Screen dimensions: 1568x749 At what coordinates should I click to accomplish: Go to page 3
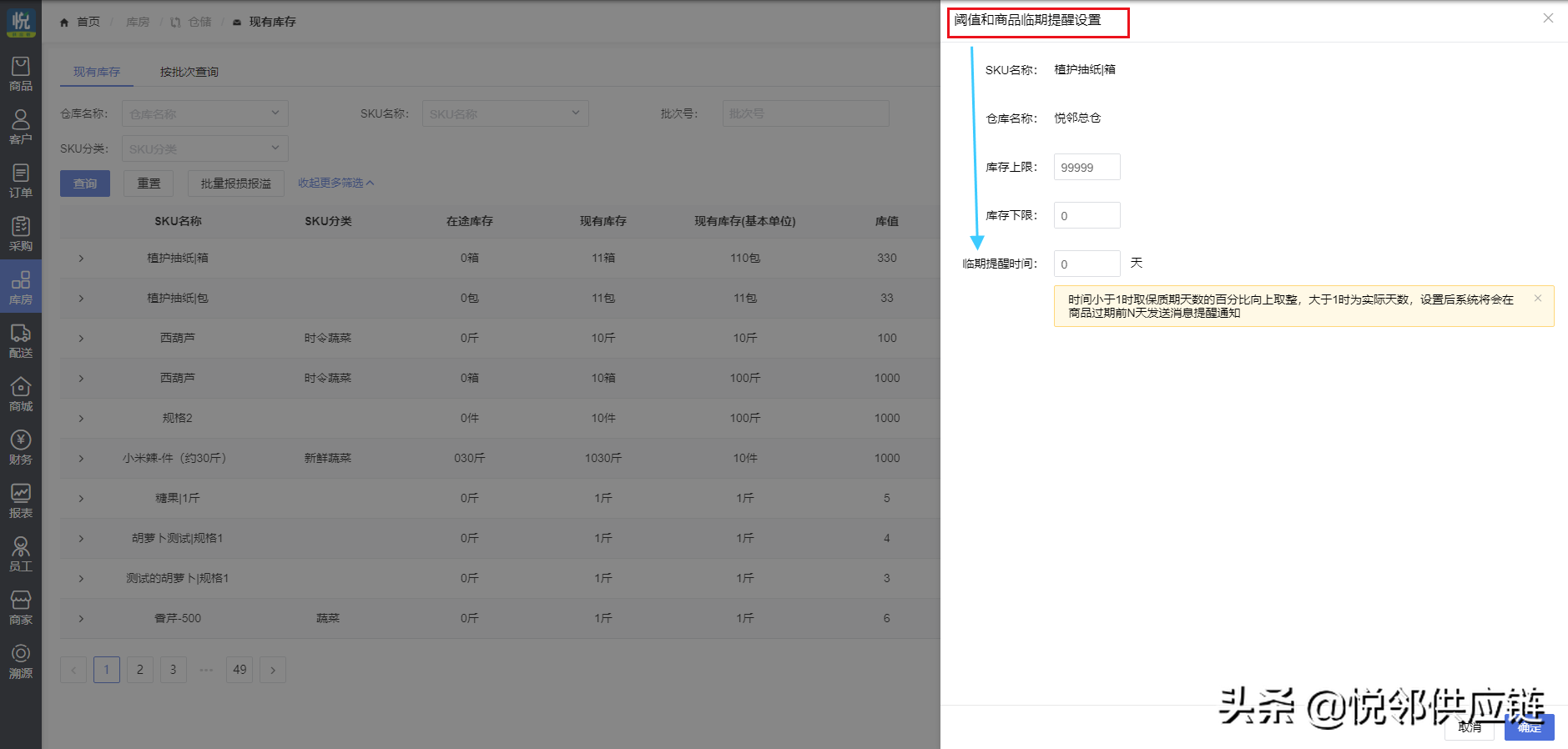click(174, 670)
